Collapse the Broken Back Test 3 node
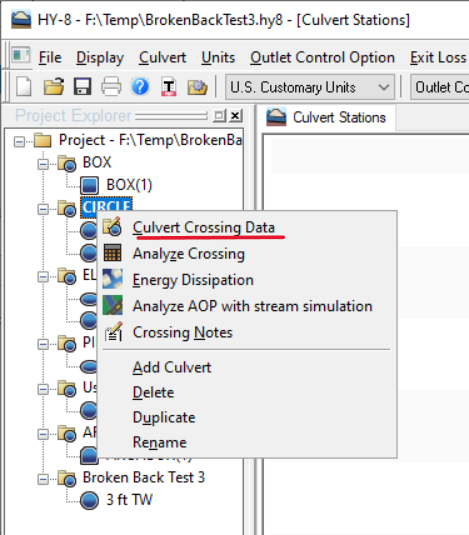The width and height of the screenshot is (469, 535). tap(43, 479)
